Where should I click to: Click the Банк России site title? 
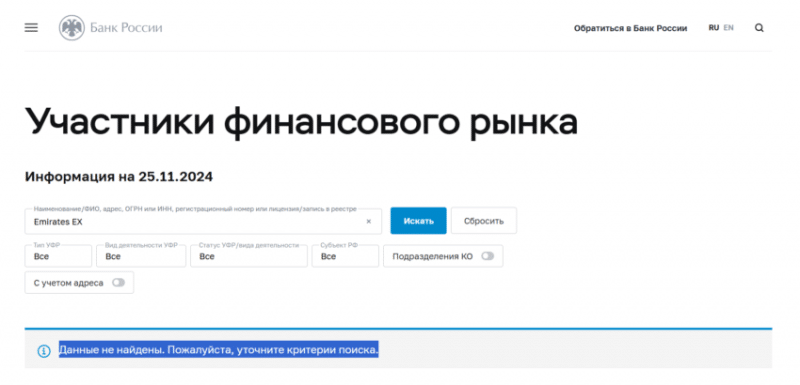coord(126,28)
